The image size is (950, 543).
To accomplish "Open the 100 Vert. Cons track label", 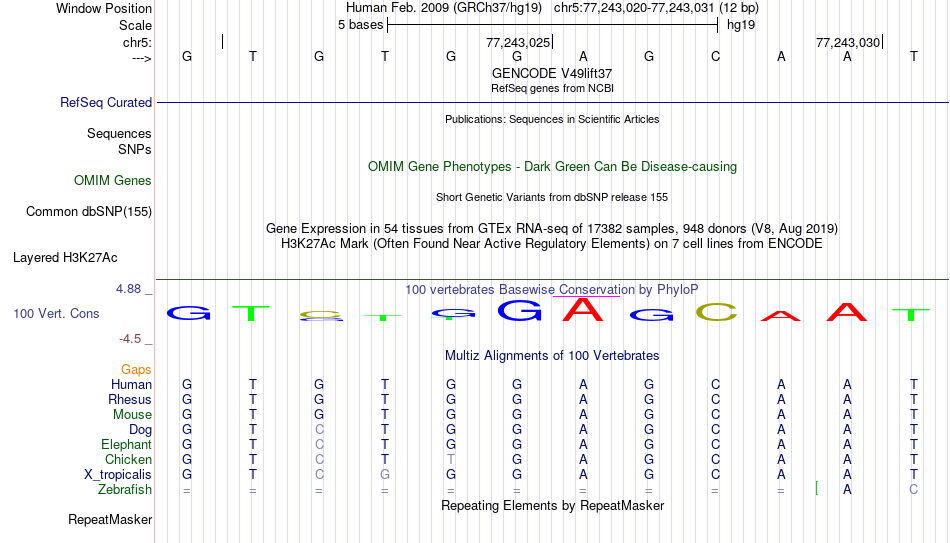I will 56,313.
